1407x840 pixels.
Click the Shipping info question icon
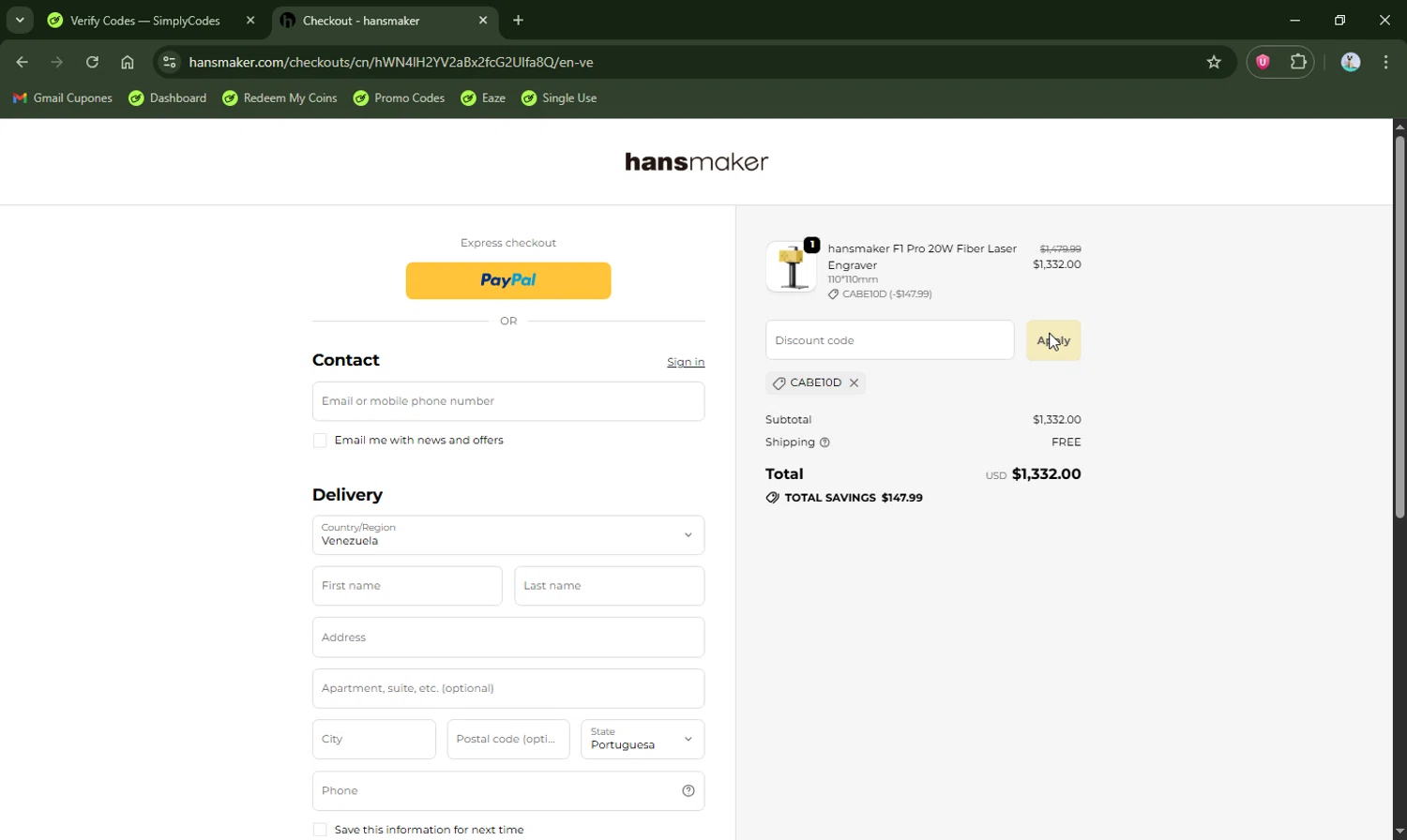click(825, 442)
